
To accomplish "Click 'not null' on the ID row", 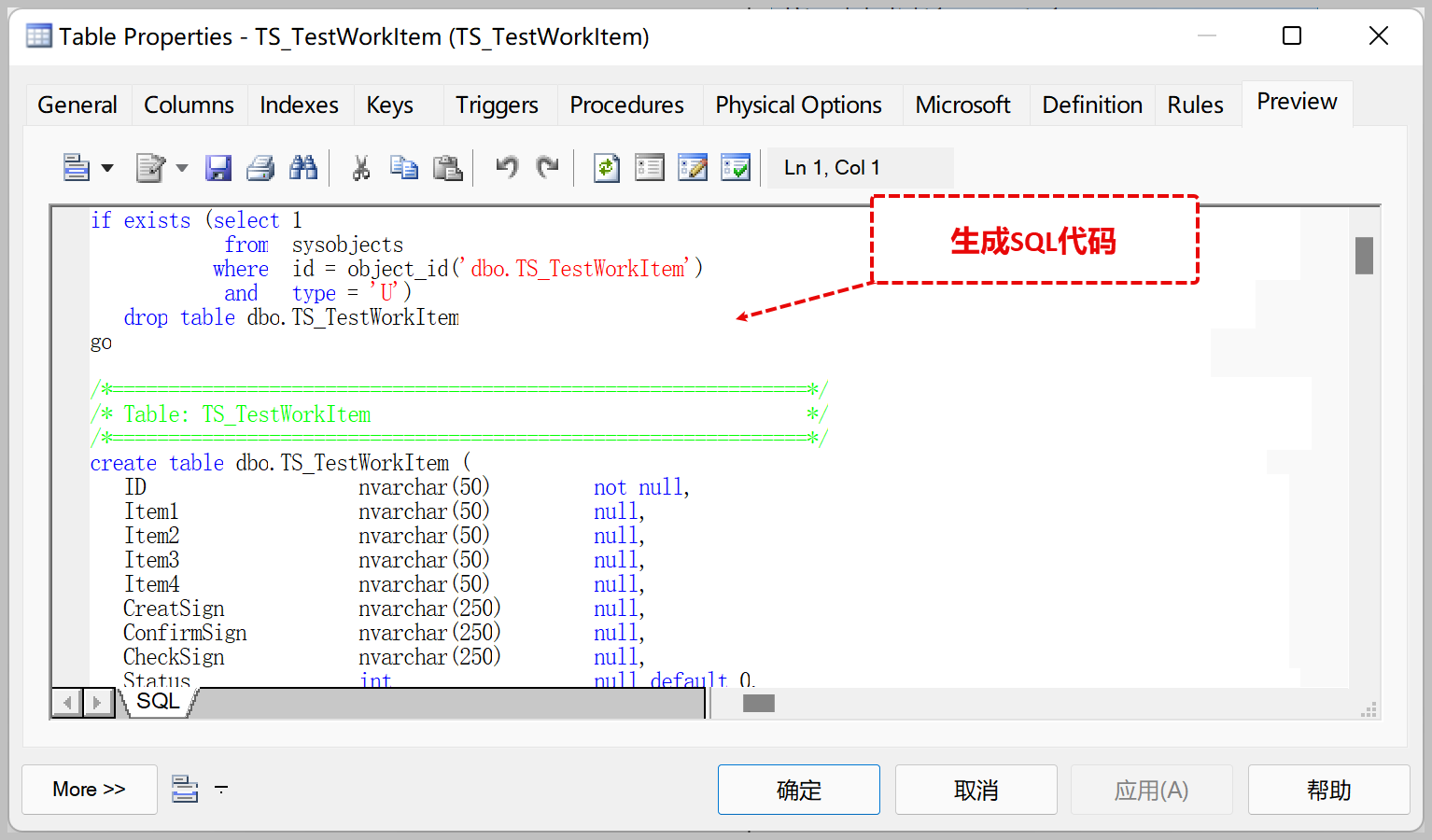I will pyautogui.click(x=639, y=487).
